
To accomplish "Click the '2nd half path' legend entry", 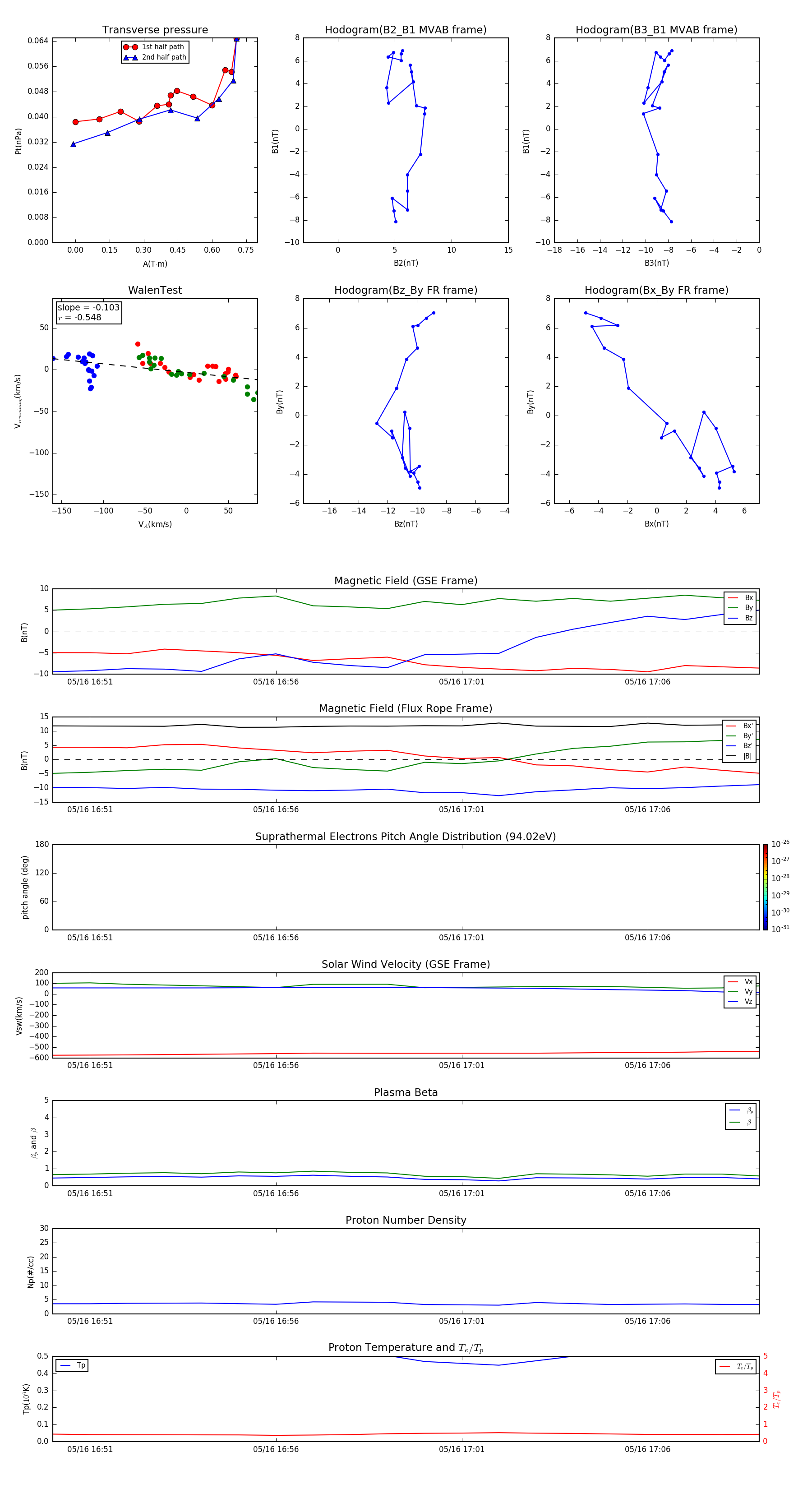I will tap(155, 57).
